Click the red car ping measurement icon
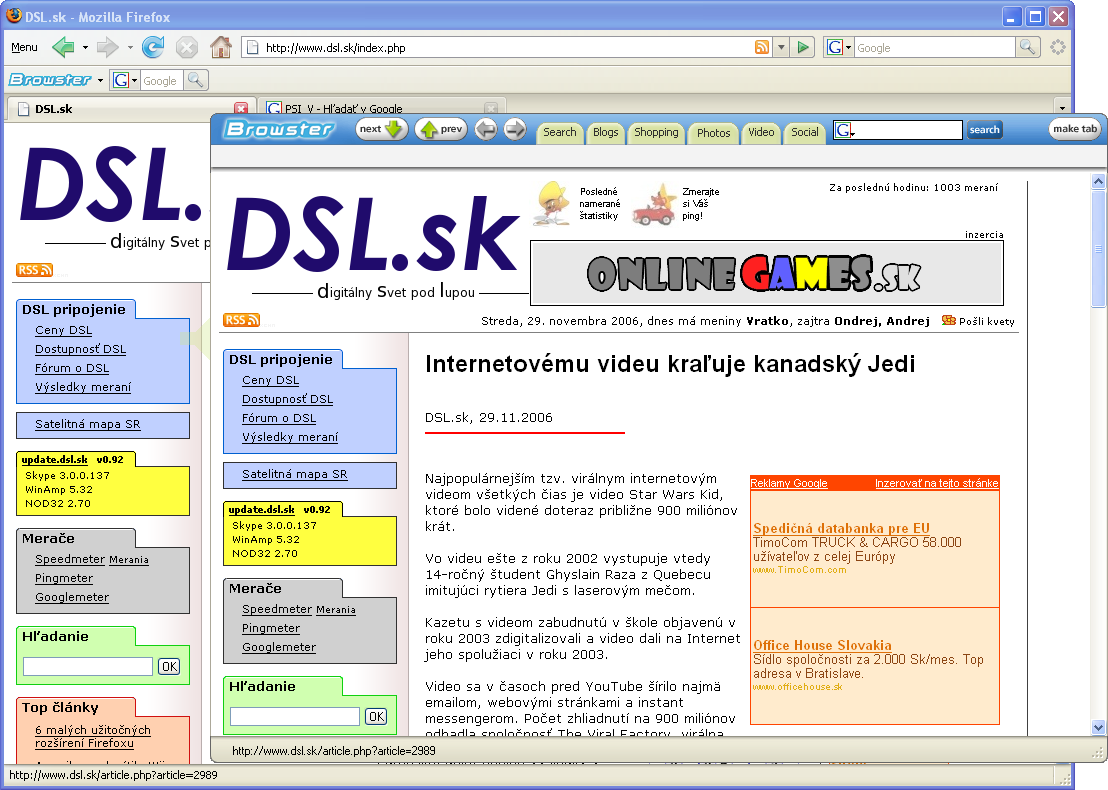This screenshot has width=1108, height=790. pyautogui.click(x=654, y=205)
